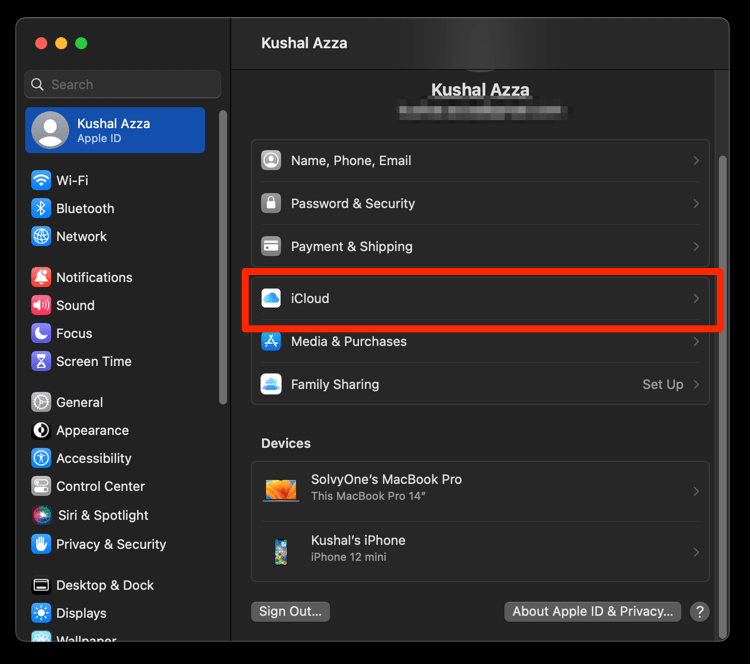
Task: Click the 'Desktop & Dock' label
Action: click(105, 585)
